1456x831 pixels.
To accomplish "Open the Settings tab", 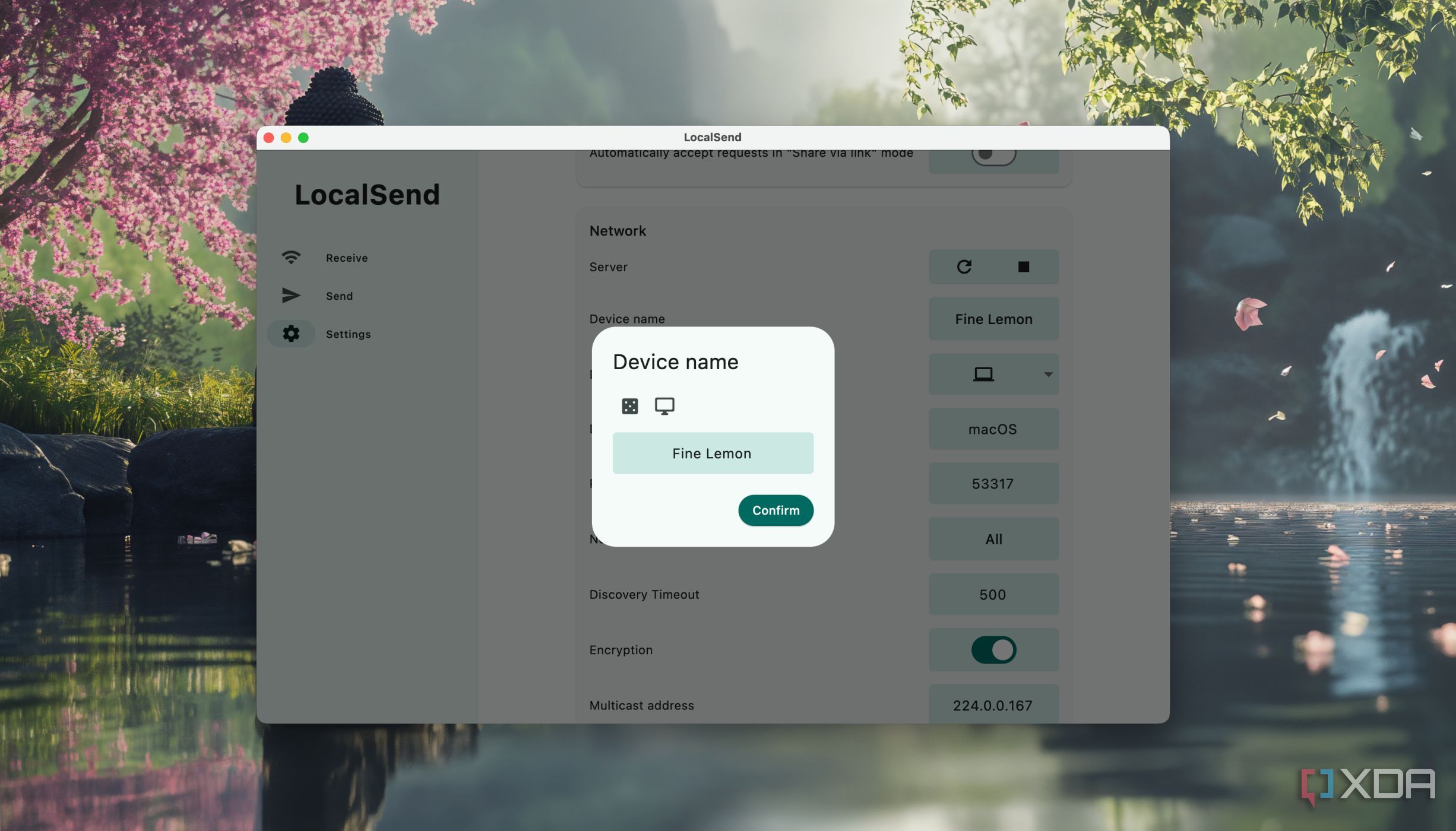I will tap(348, 334).
